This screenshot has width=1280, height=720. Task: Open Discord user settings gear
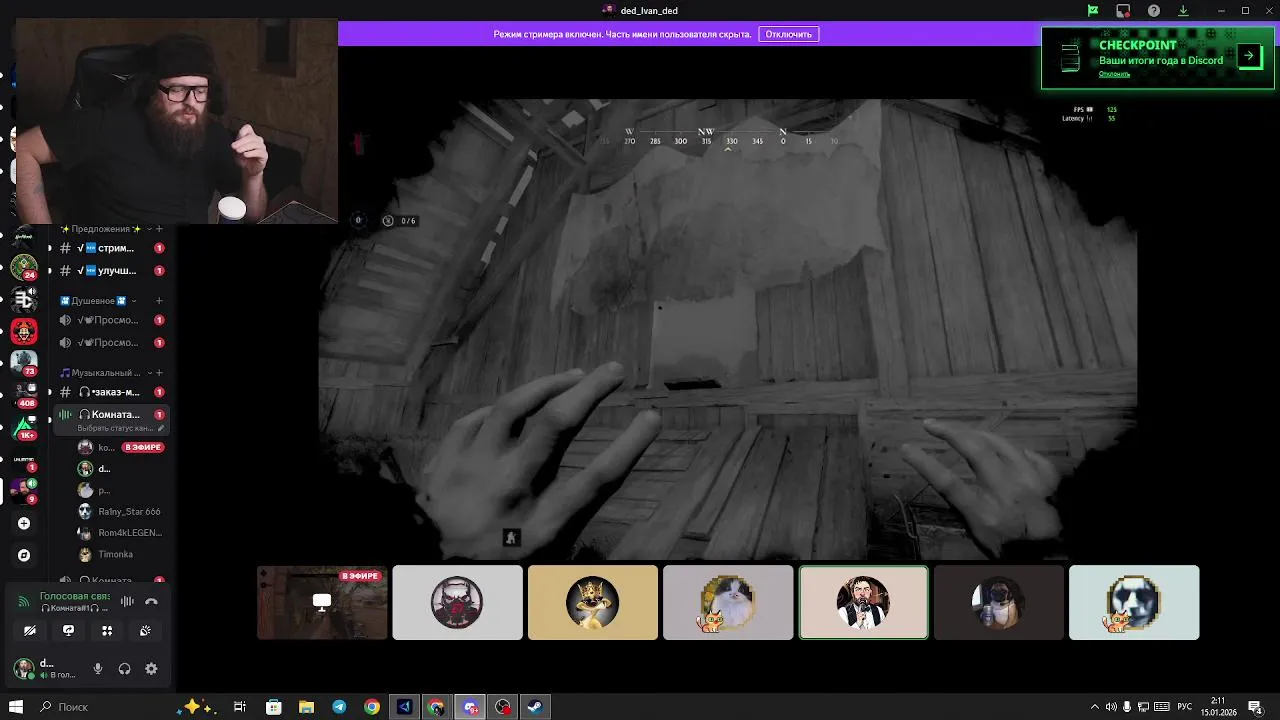tap(151, 669)
